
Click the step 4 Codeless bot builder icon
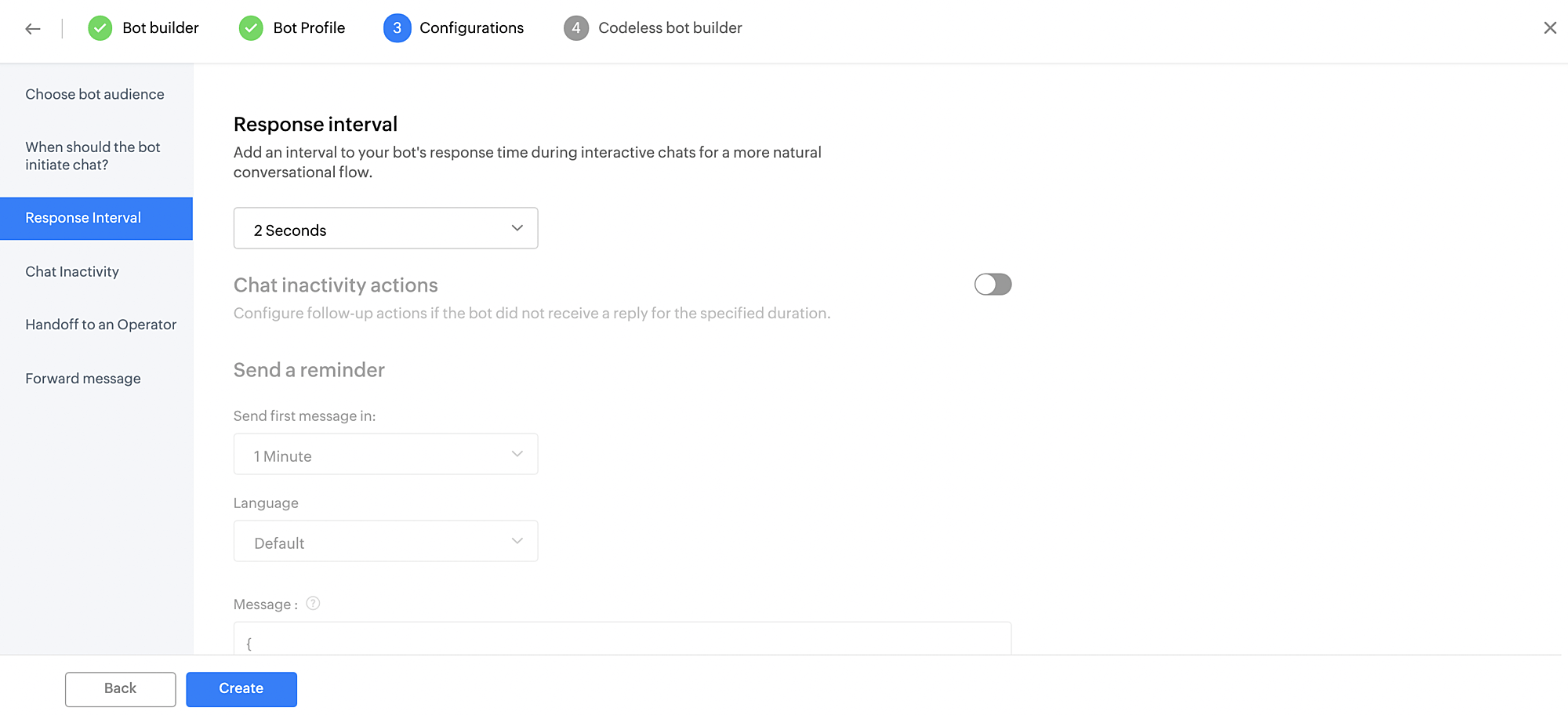(575, 28)
